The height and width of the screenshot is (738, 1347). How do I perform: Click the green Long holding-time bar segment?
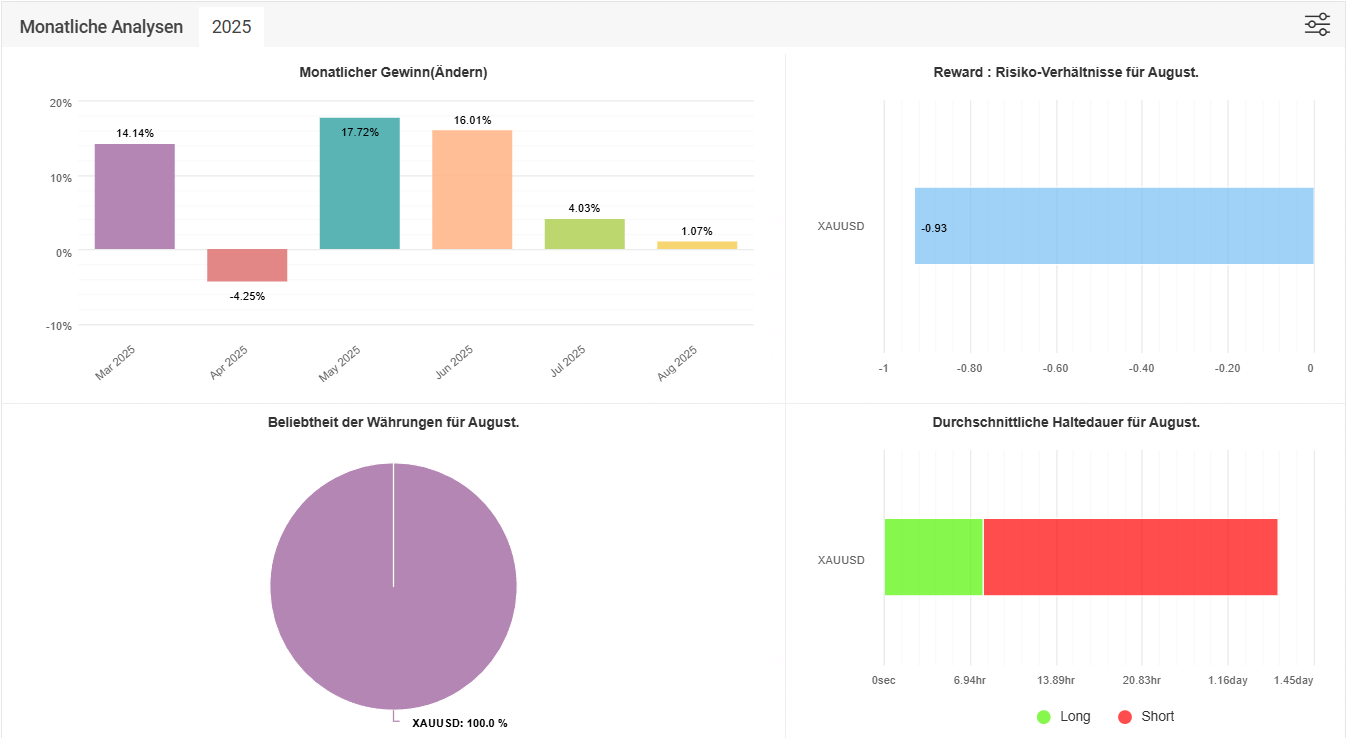933,557
